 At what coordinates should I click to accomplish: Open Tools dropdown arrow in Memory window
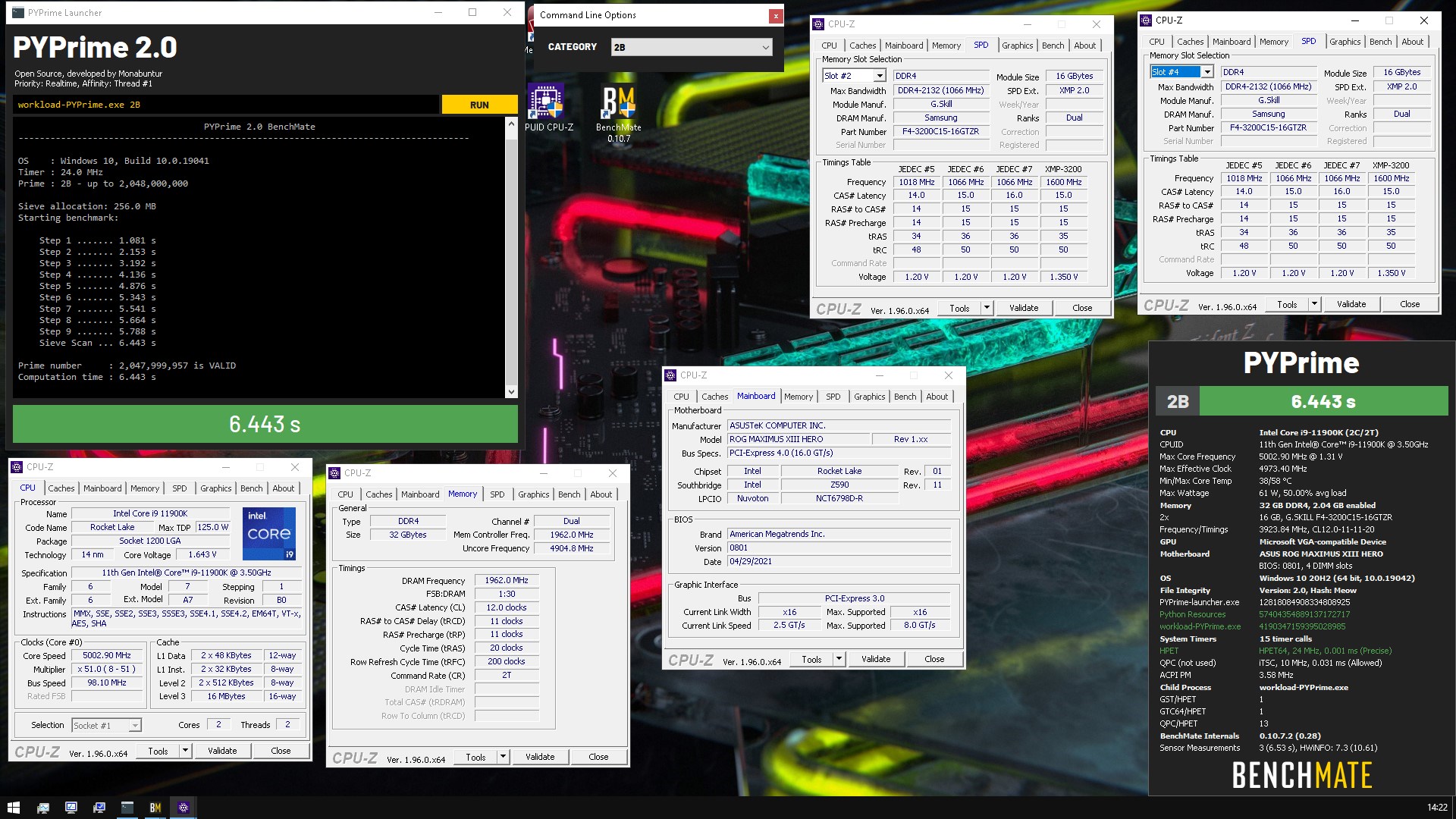[503, 757]
